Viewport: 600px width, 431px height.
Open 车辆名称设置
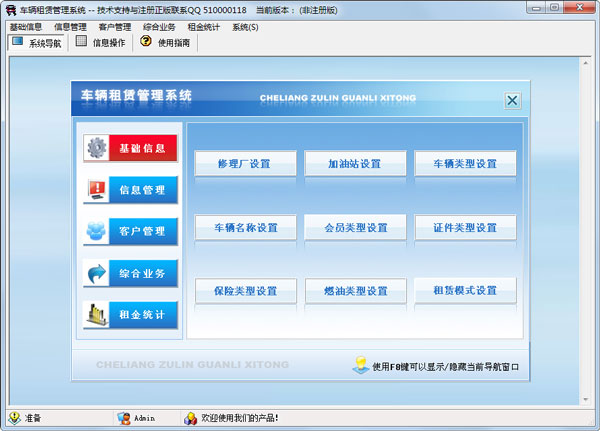click(245, 228)
